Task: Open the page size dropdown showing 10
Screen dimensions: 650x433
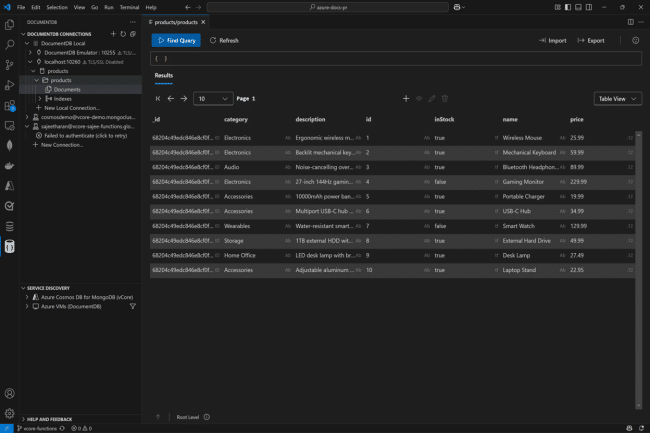Action: 213,99
